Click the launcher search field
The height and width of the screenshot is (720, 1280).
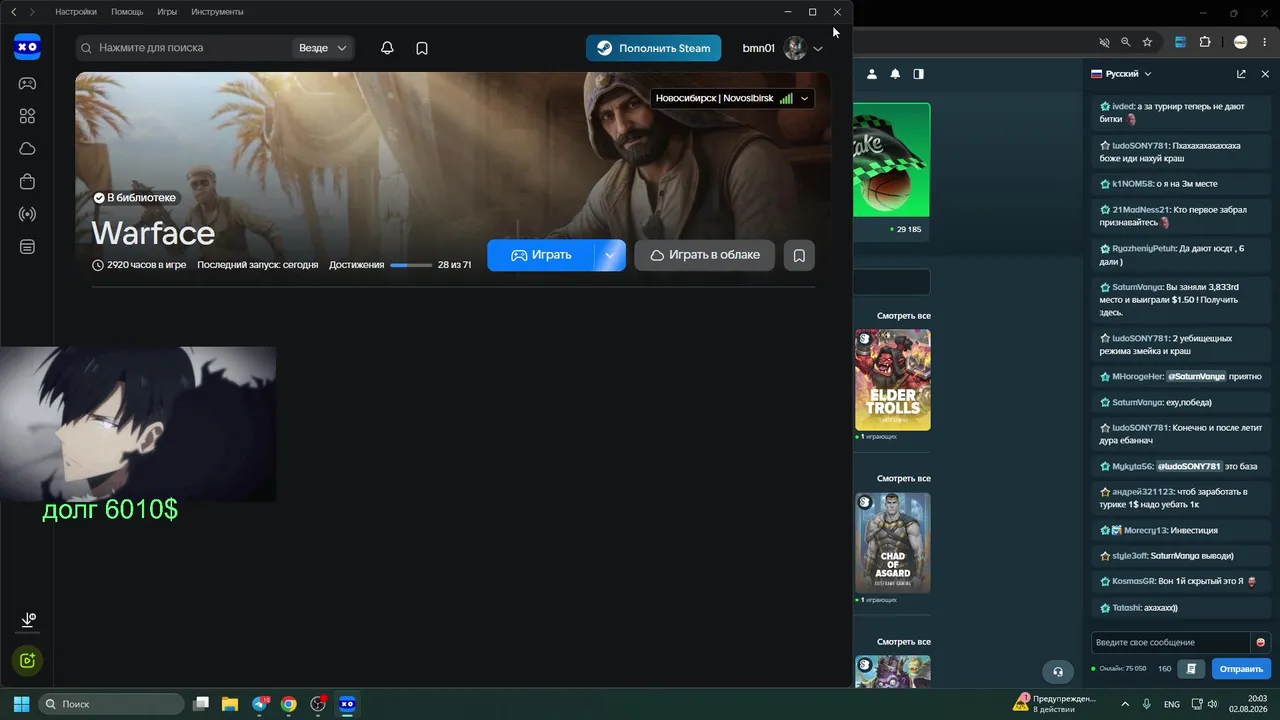click(x=185, y=48)
